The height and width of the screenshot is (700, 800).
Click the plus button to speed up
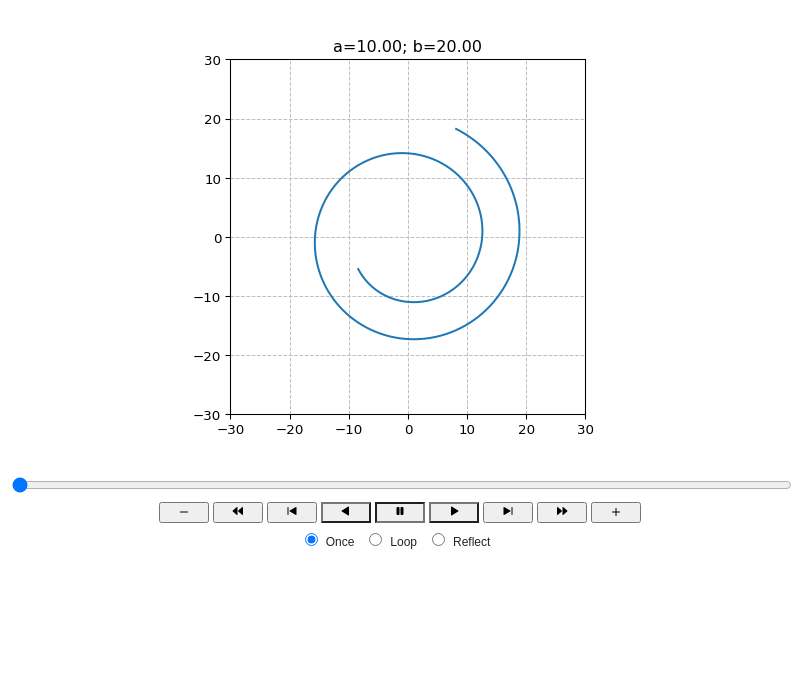tap(616, 512)
